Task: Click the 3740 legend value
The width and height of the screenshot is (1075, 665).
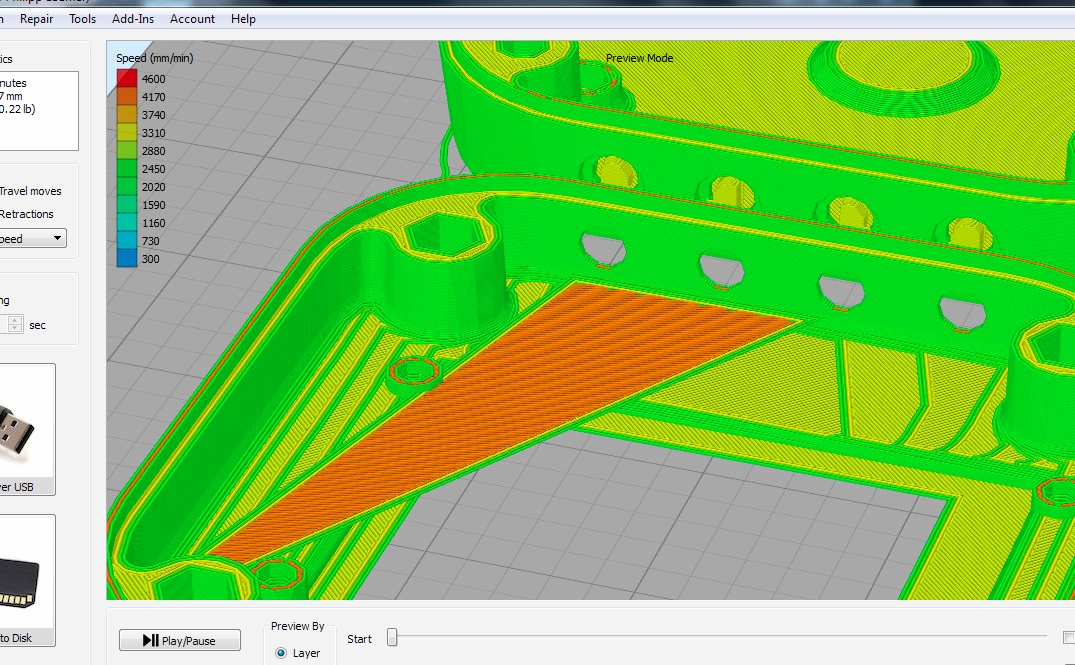Action: 154,115
